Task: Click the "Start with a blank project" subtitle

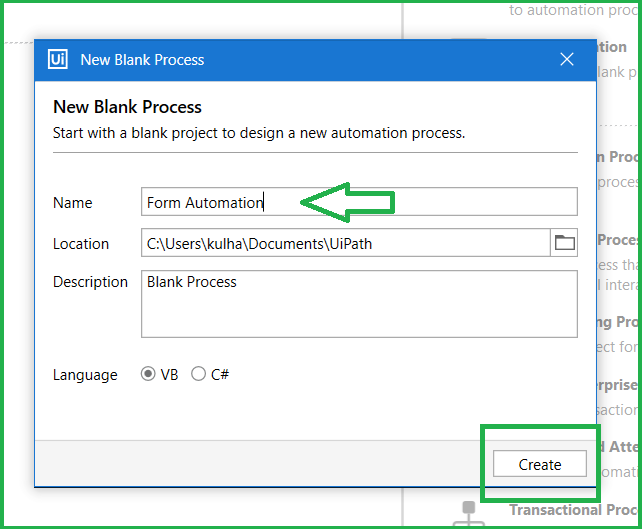Action: click(258, 132)
